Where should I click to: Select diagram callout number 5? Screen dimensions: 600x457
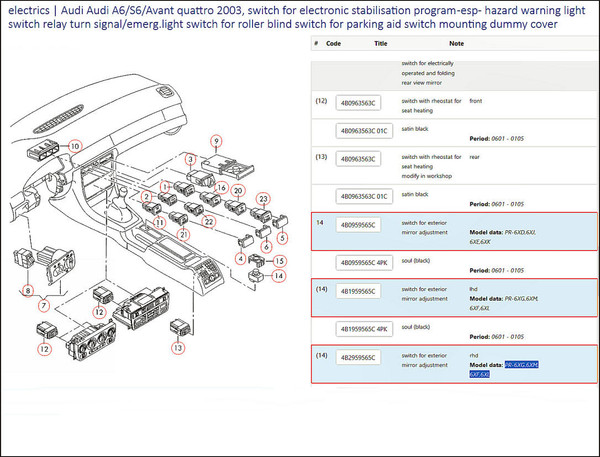(282, 237)
